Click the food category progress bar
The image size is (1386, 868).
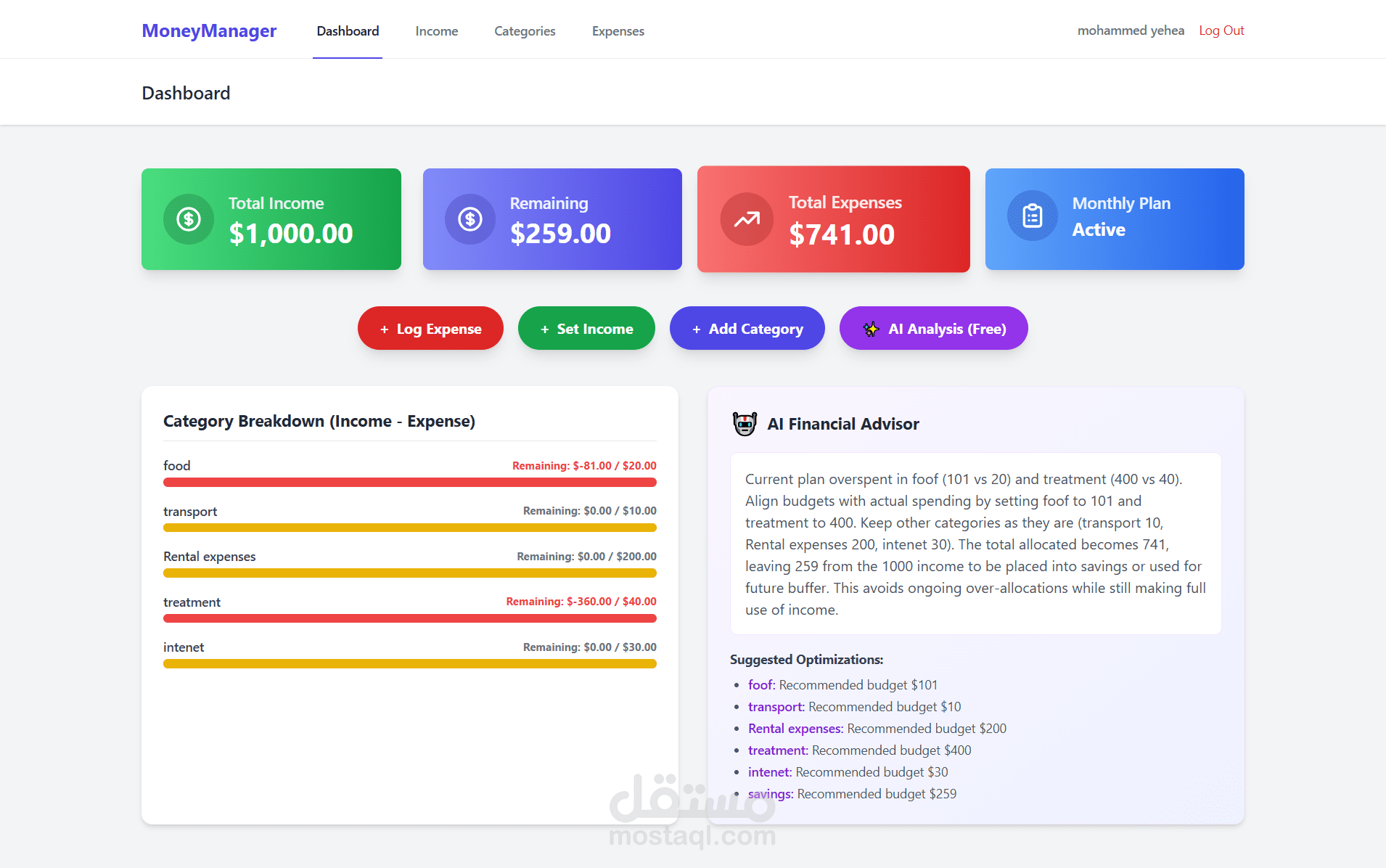coord(409,482)
